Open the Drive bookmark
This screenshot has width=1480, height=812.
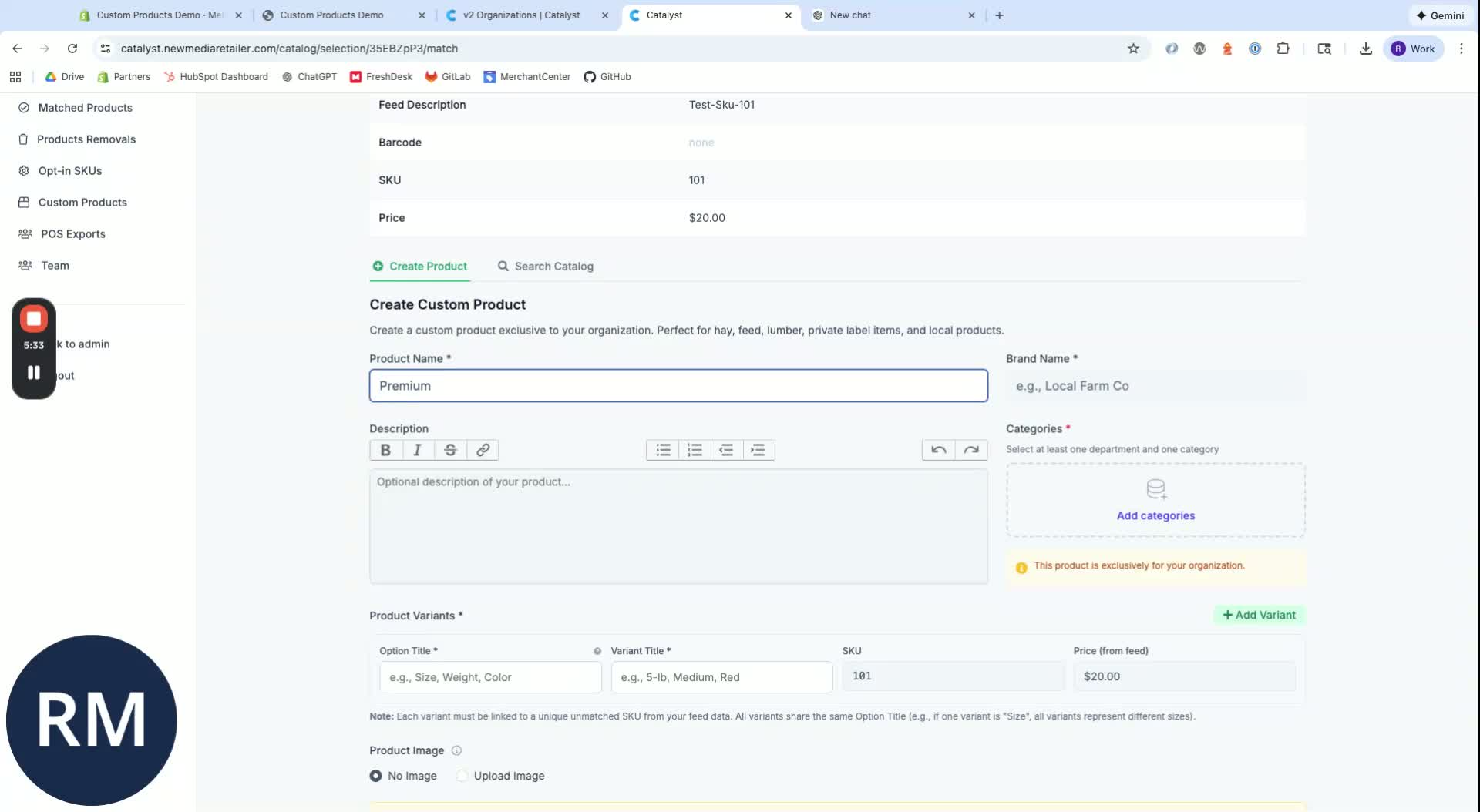click(65, 77)
